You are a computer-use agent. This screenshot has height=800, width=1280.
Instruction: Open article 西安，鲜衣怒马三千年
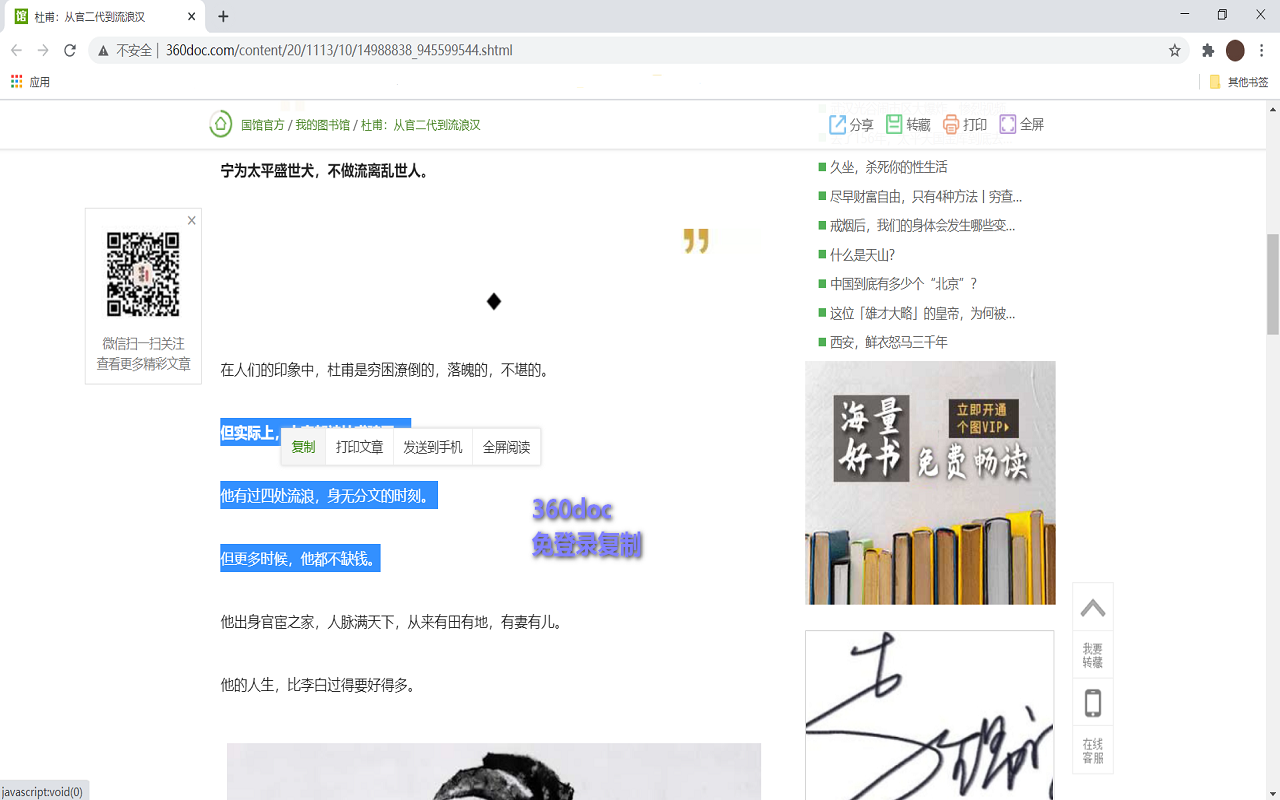click(x=888, y=342)
